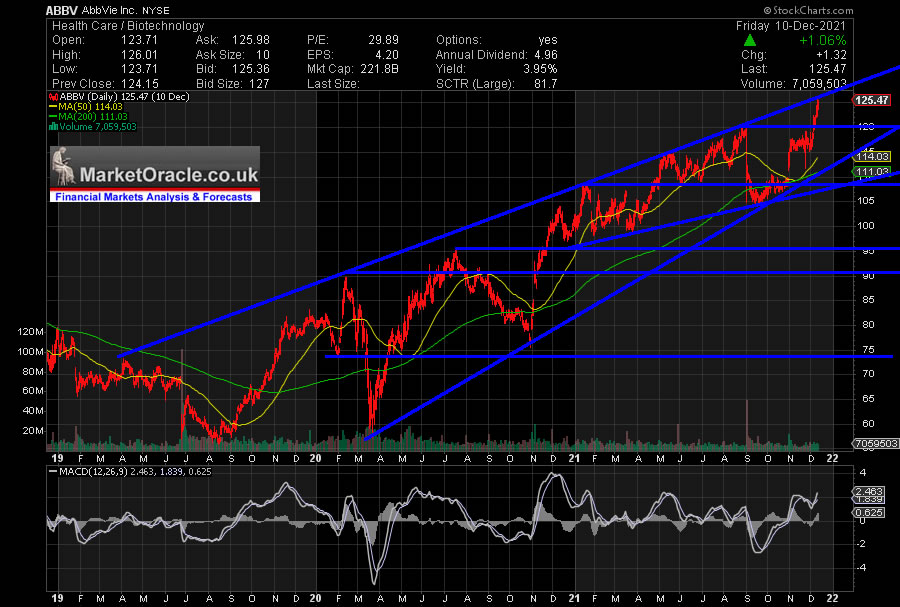Select the Prev Close value 124.15
Viewport: 900px width, 607px height.
pos(139,84)
